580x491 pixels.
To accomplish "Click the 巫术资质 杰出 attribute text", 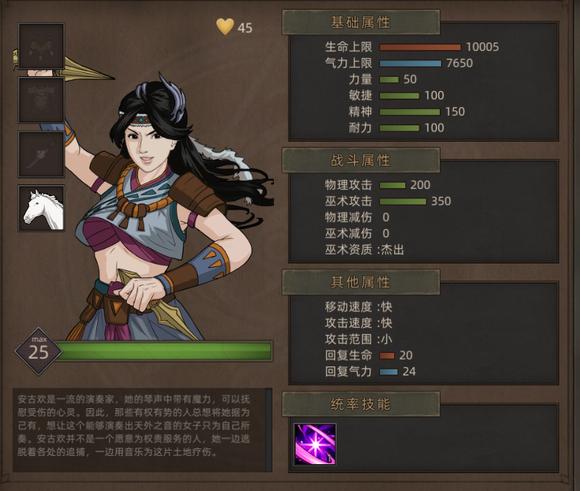I will [364, 250].
